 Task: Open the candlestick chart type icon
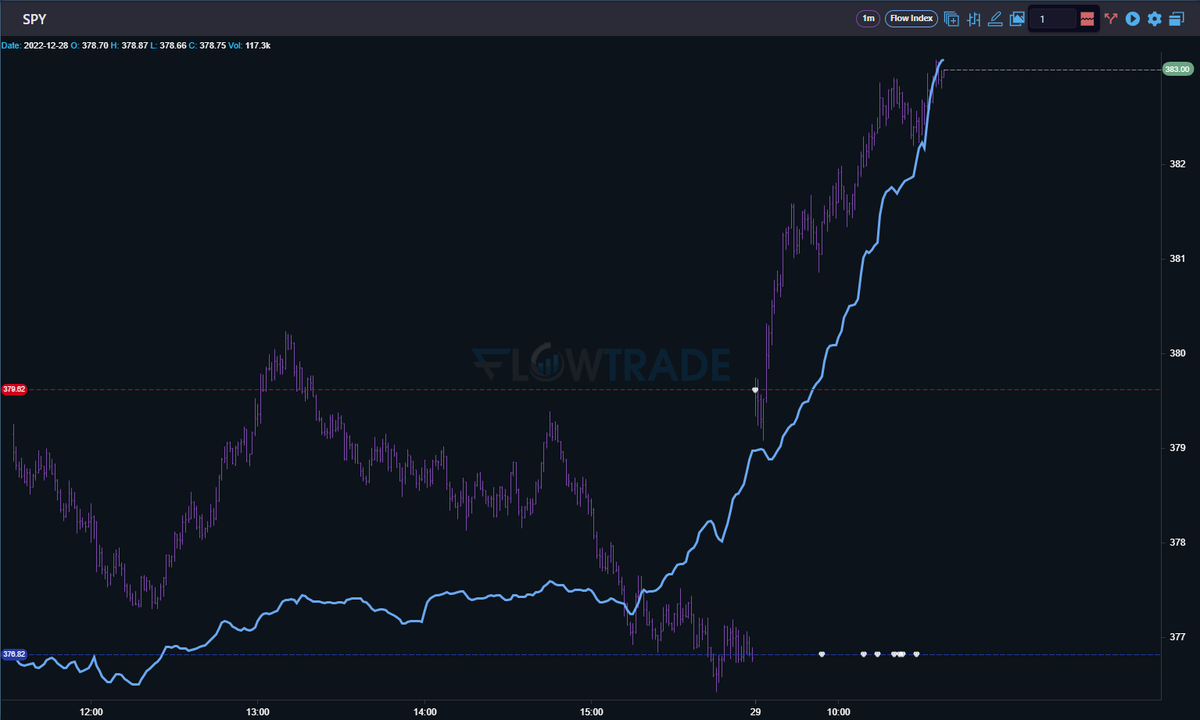click(972, 18)
